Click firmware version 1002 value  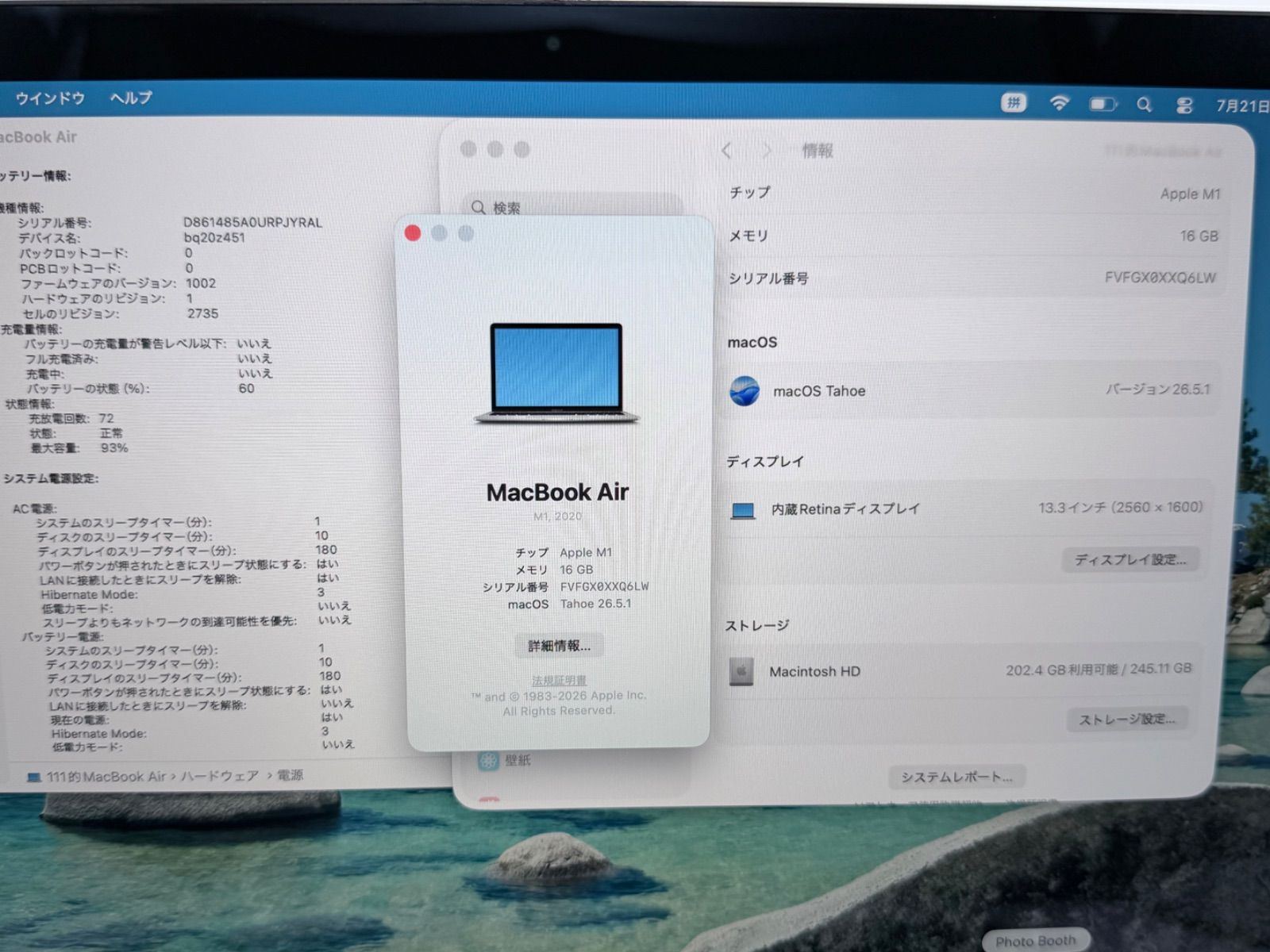(x=201, y=283)
